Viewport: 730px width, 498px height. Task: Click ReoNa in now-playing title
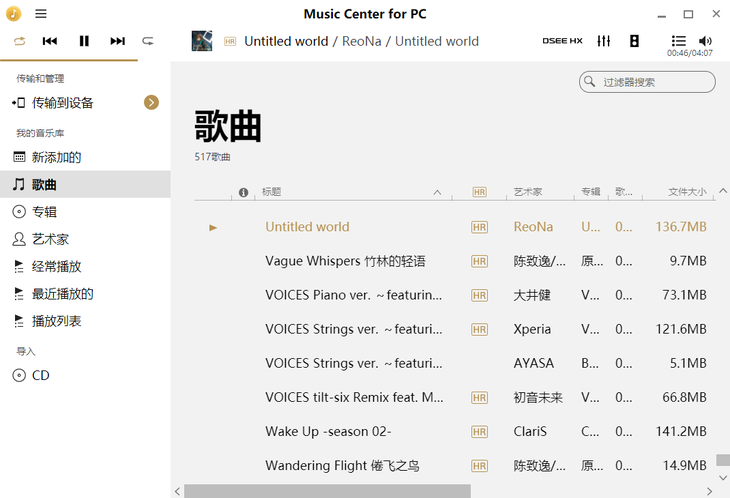[362, 41]
